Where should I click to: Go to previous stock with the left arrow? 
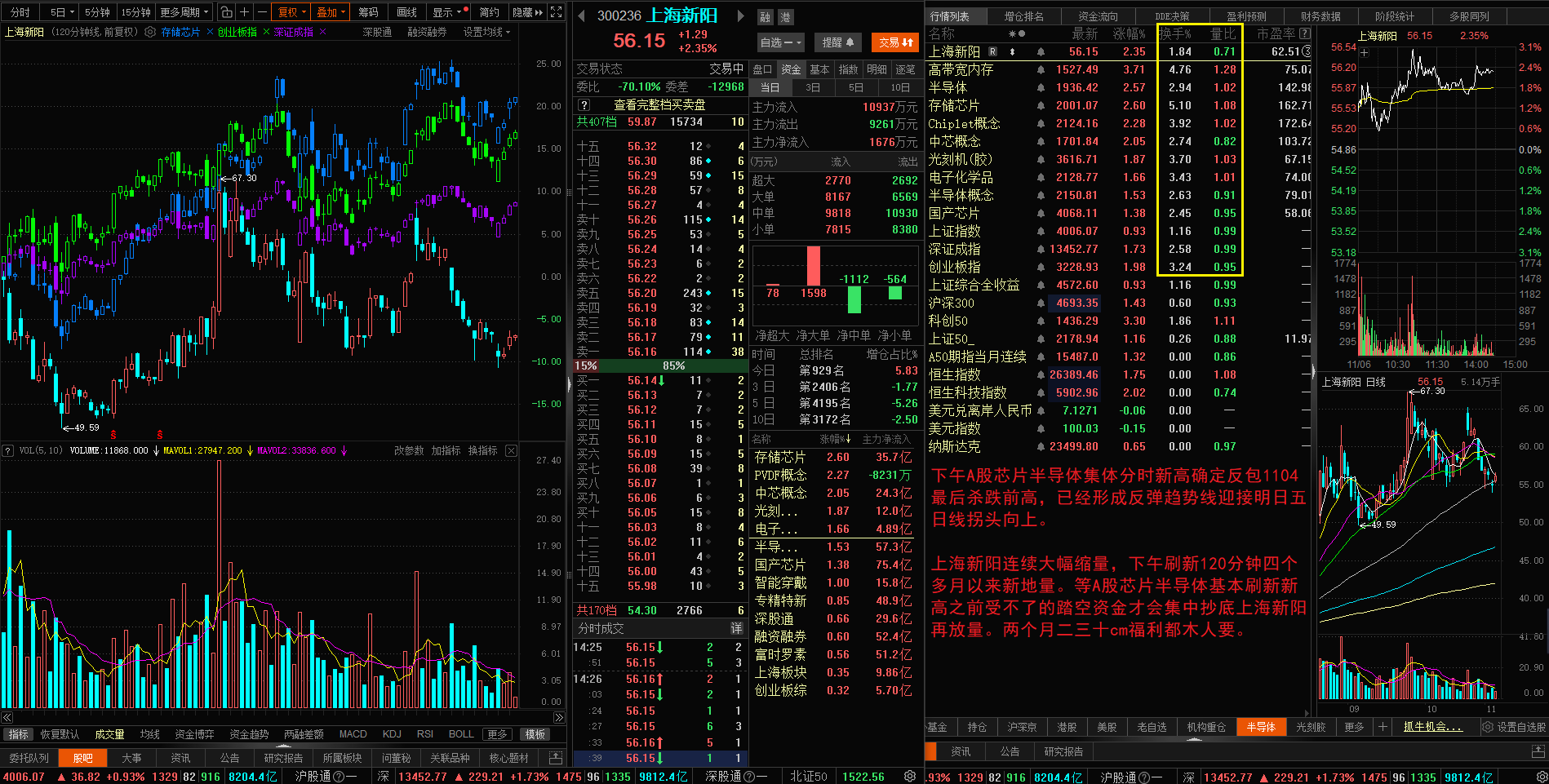pyautogui.click(x=581, y=16)
